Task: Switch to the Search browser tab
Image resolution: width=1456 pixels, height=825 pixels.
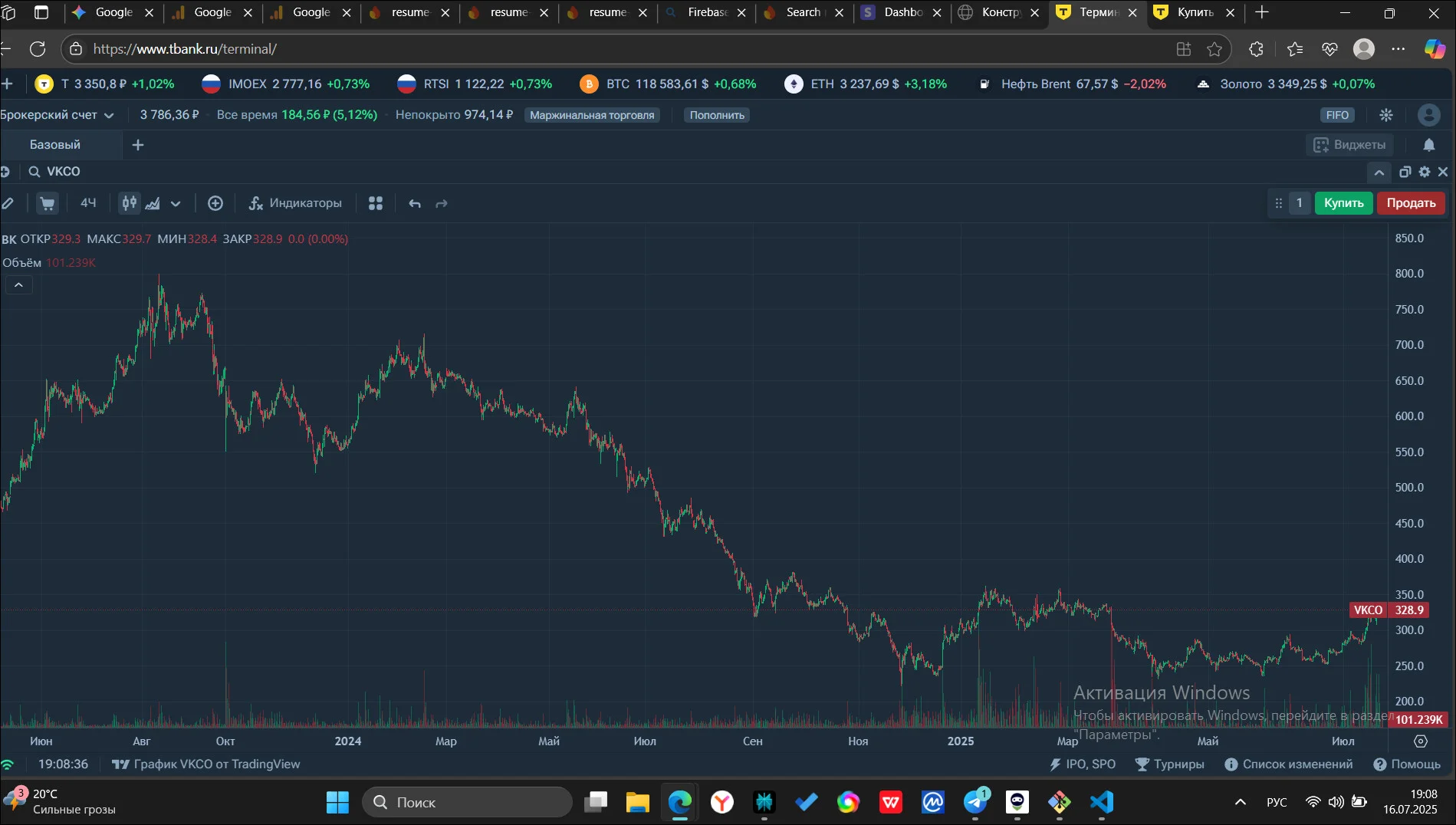Action: coord(804,12)
